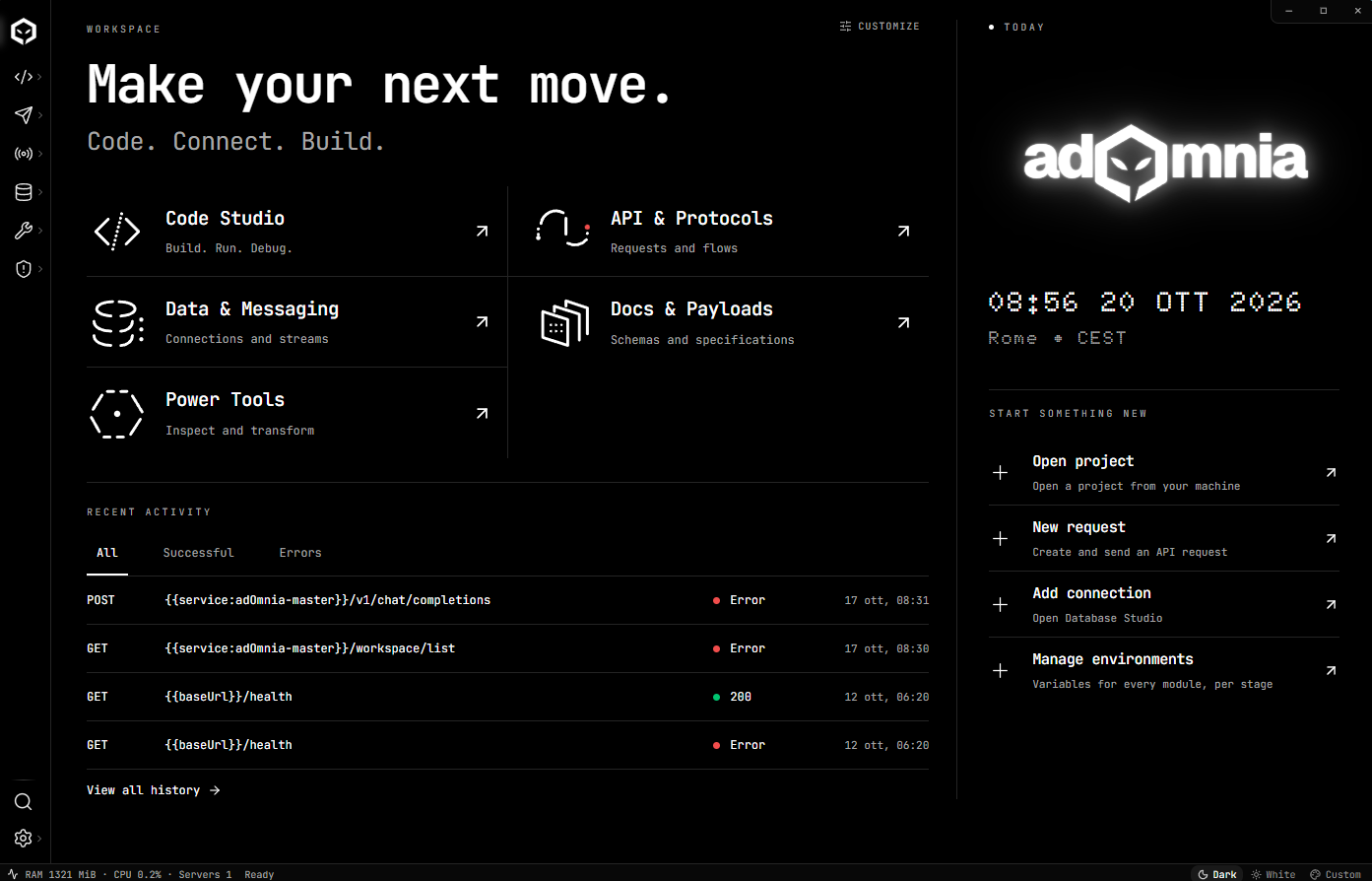Click the adOmnia logo in the sidebar
This screenshot has width=1372, height=881.
click(24, 32)
